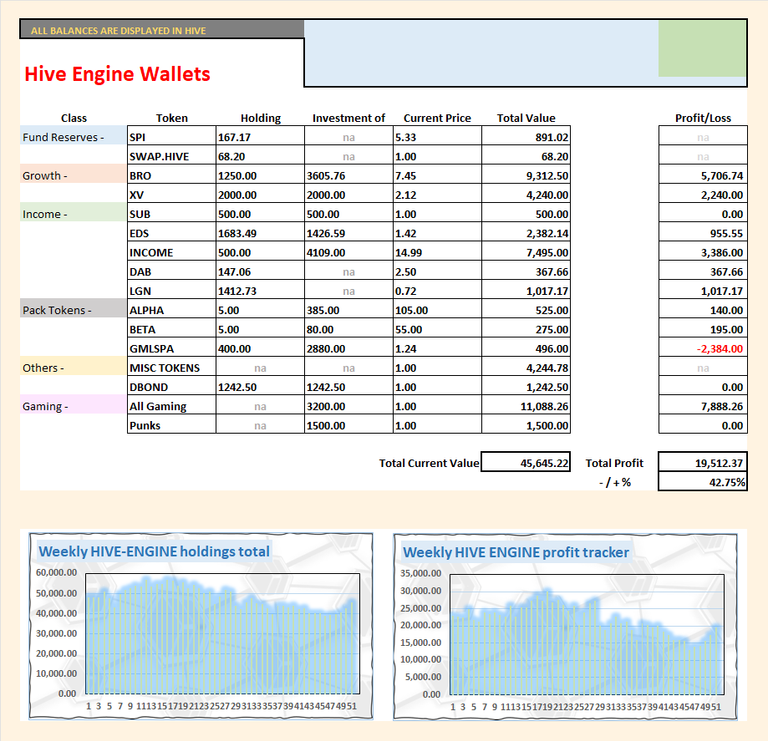Image resolution: width=768 pixels, height=741 pixels.
Task: Click BRO investment value 3605.76
Action: pos(349,175)
